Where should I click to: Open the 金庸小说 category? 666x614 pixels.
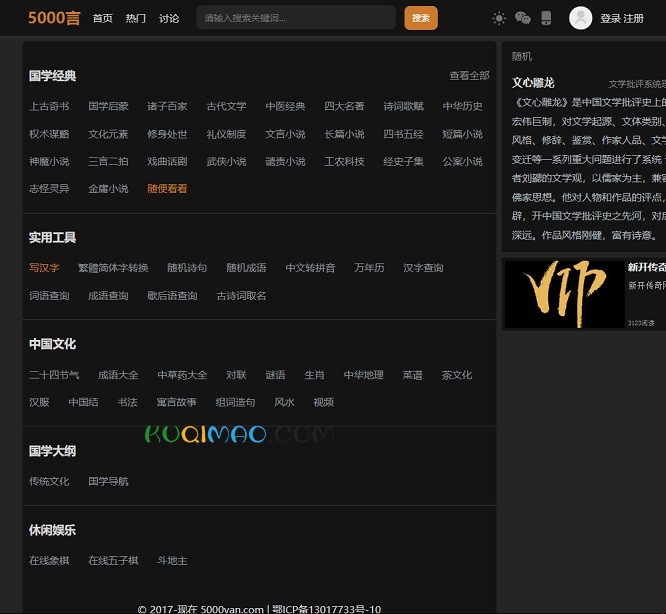(108, 189)
